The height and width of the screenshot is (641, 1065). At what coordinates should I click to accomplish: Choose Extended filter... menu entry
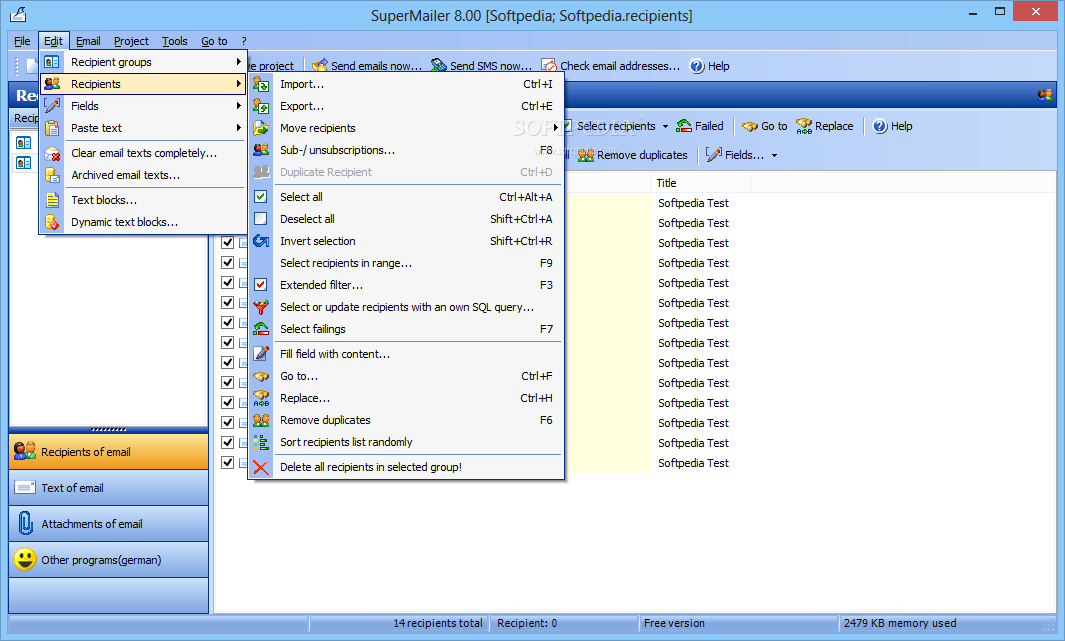tap(406, 285)
